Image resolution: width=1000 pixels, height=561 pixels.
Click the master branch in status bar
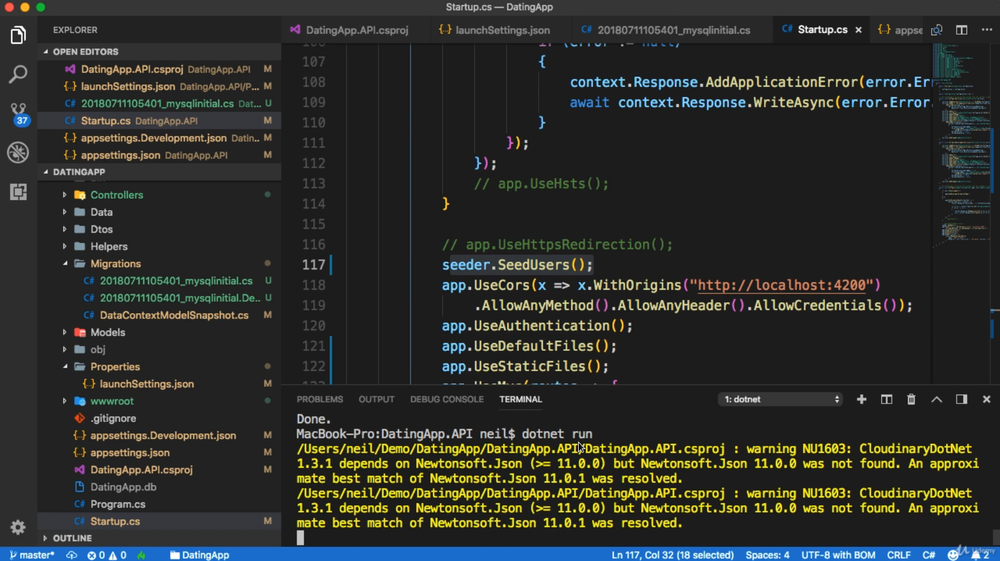coord(33,555)
